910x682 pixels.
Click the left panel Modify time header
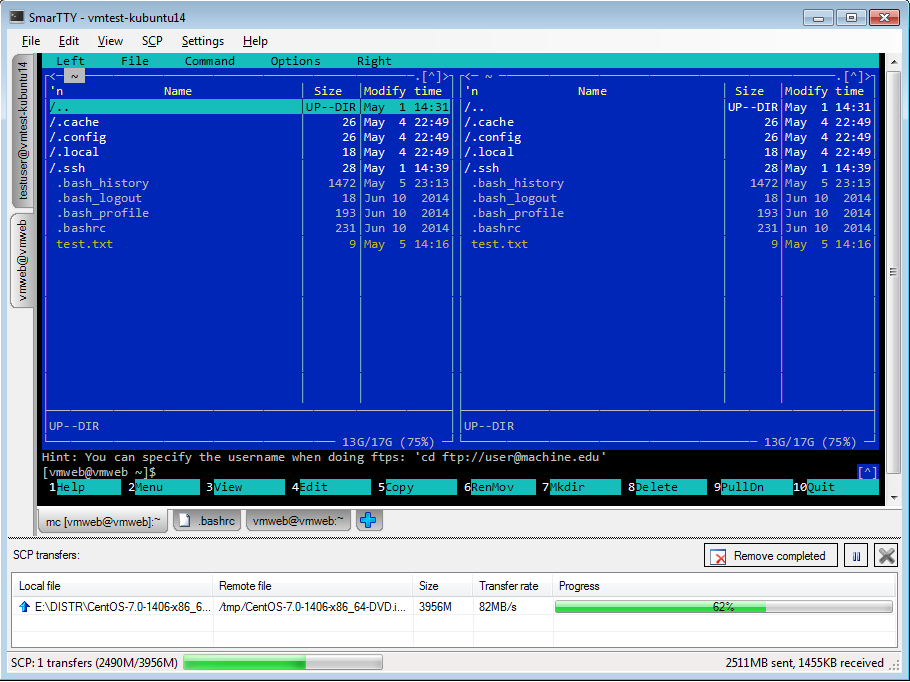click(403, 91)
